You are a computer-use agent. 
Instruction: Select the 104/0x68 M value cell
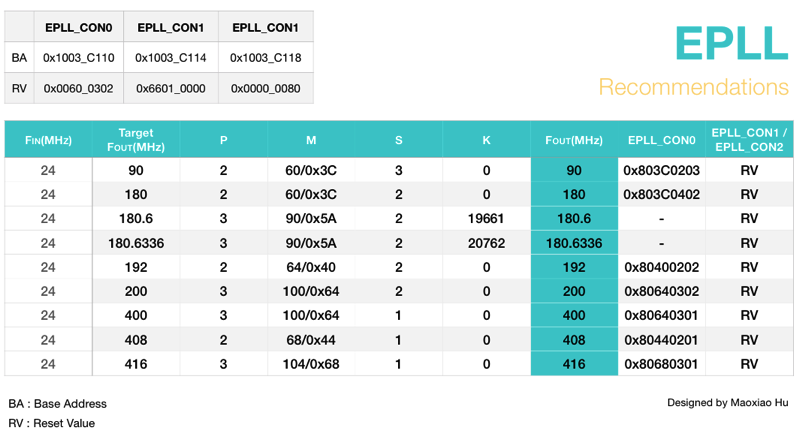pyautogui.click(x=311, y=364)
